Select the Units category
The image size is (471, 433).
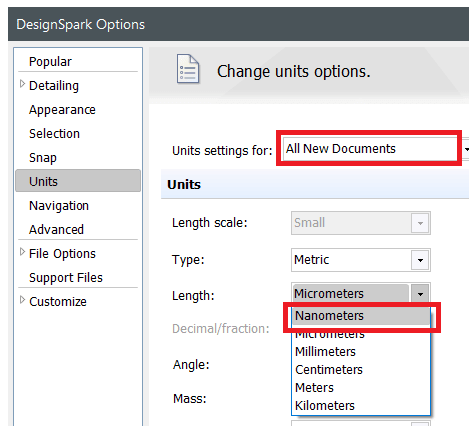78,181
